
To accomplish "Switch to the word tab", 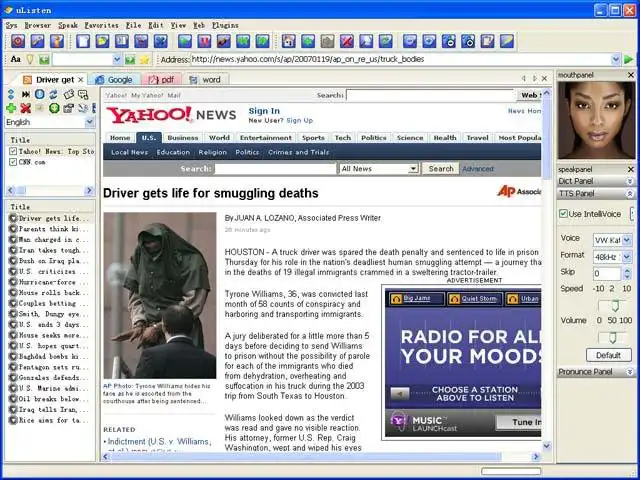I will coord(206,80).
